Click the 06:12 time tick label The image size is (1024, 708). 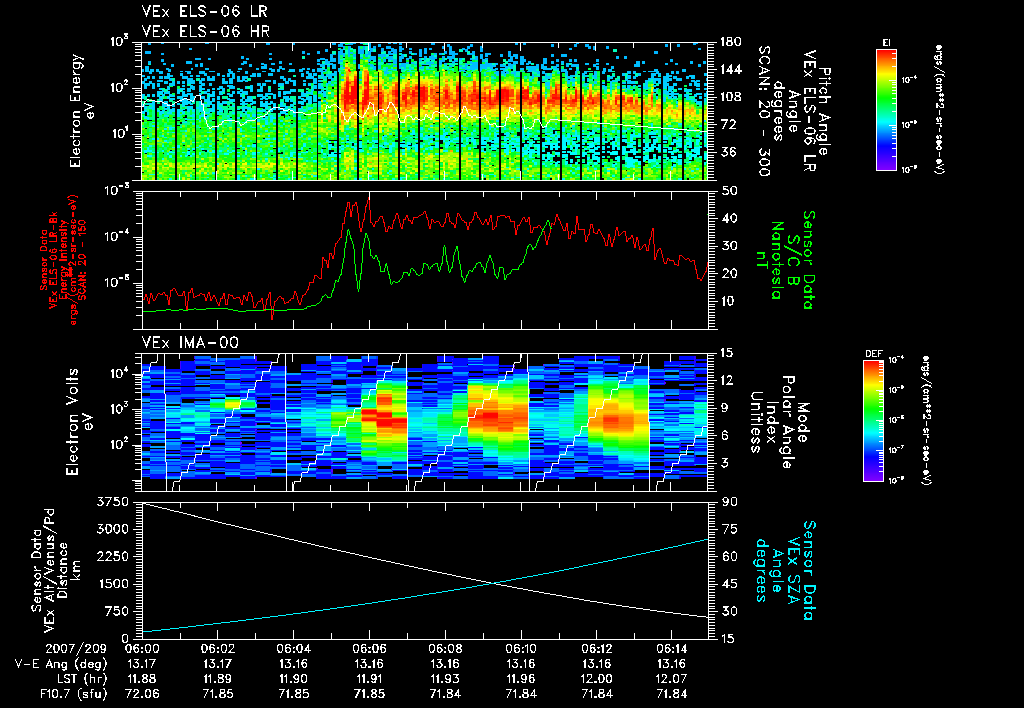pos(596,649)
